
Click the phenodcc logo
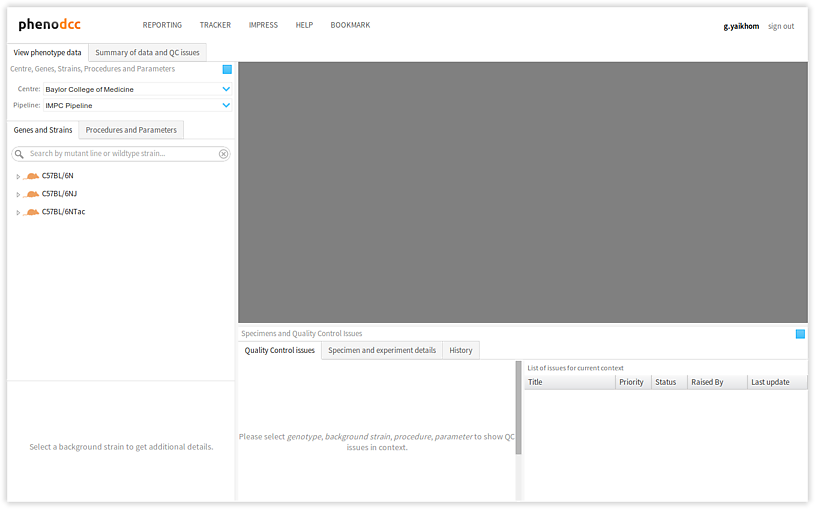(x=54, y=25)
